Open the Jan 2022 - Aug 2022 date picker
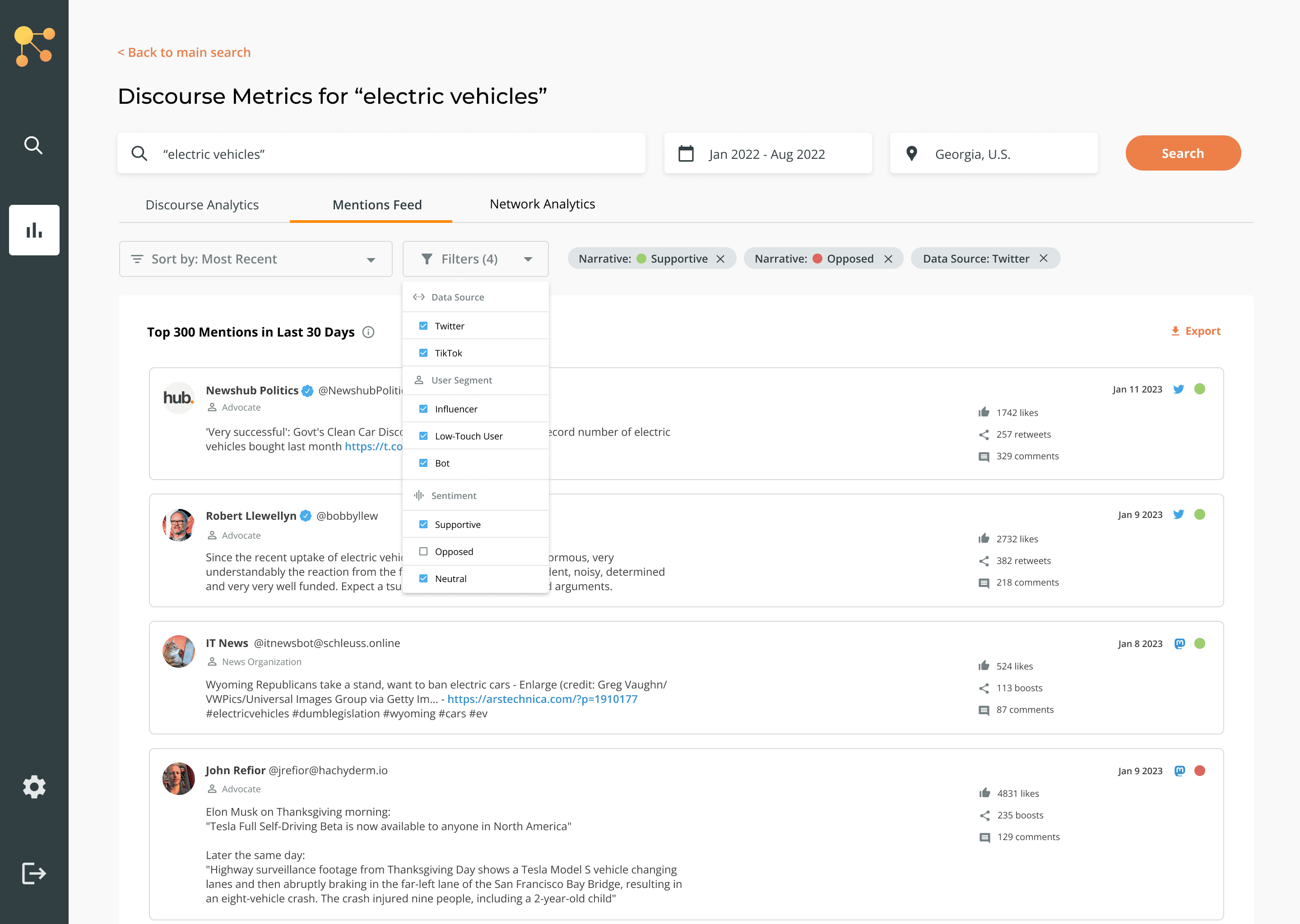This screenshot has height=924, width=1300. (x=766, y=153)
